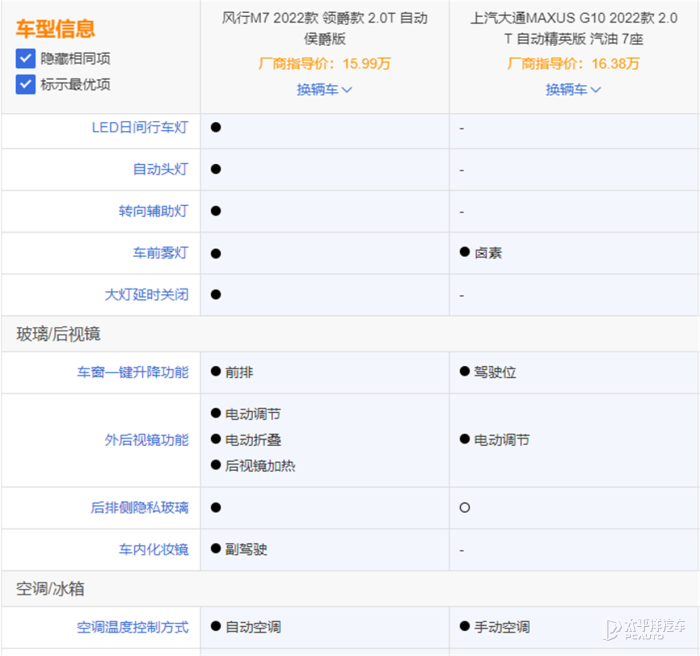Image resolution: width=700 pixels, height=656 pixels.
Task: Open the 车前雾灯 spec link
Action: (161, 253)
